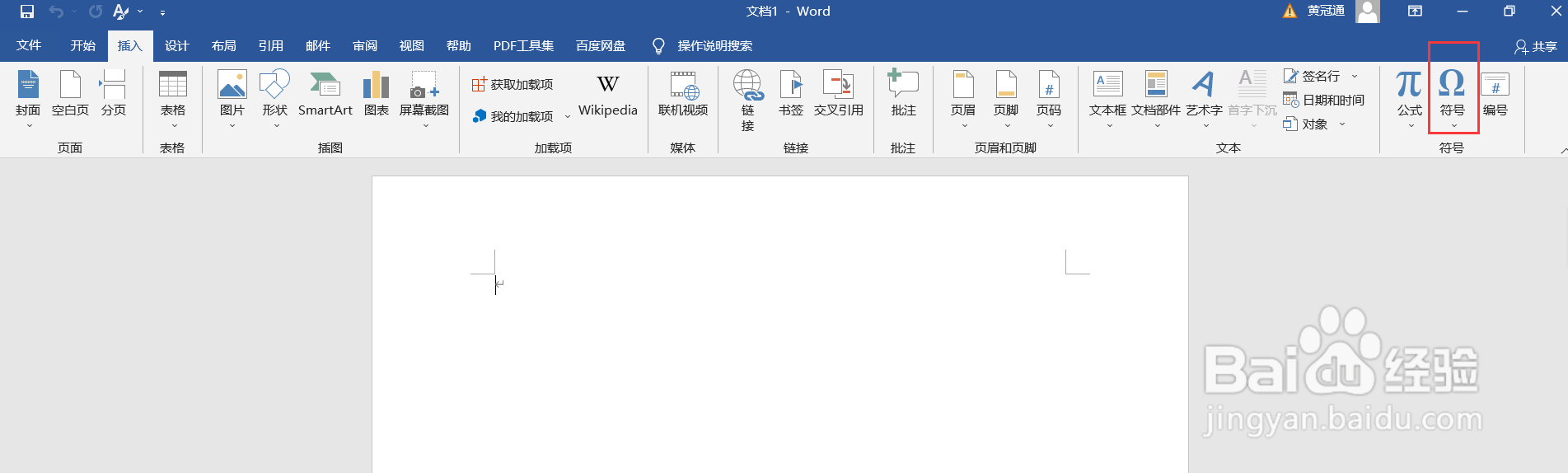Insert a number (编号)
The image size is (1568, 473).
(x=1495, y=93)
